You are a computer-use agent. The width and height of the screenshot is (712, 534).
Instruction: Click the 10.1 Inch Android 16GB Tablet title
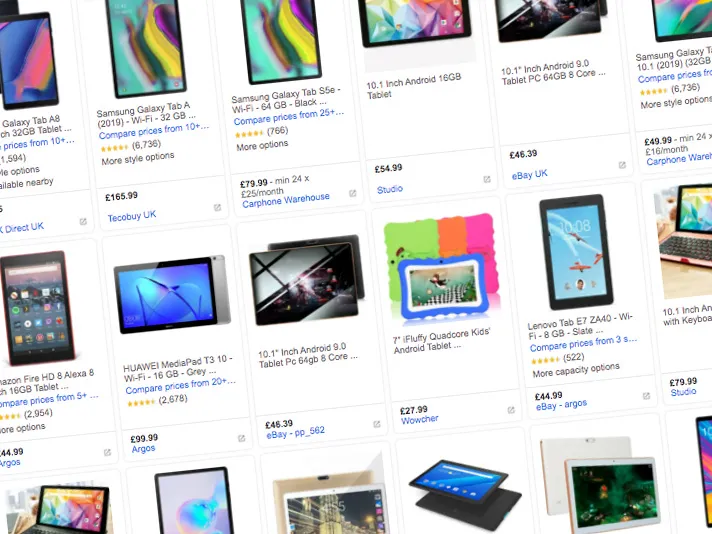pos(414,86)
